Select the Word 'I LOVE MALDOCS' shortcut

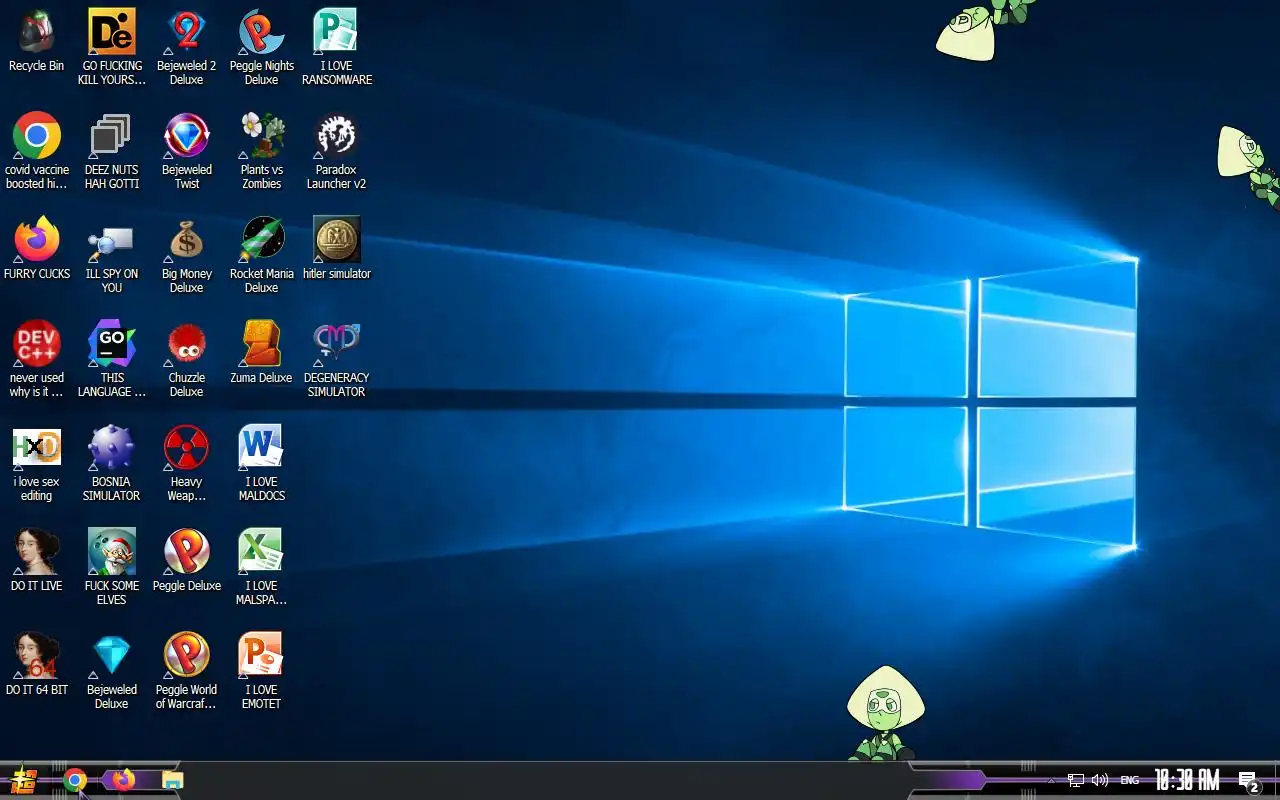262,463
